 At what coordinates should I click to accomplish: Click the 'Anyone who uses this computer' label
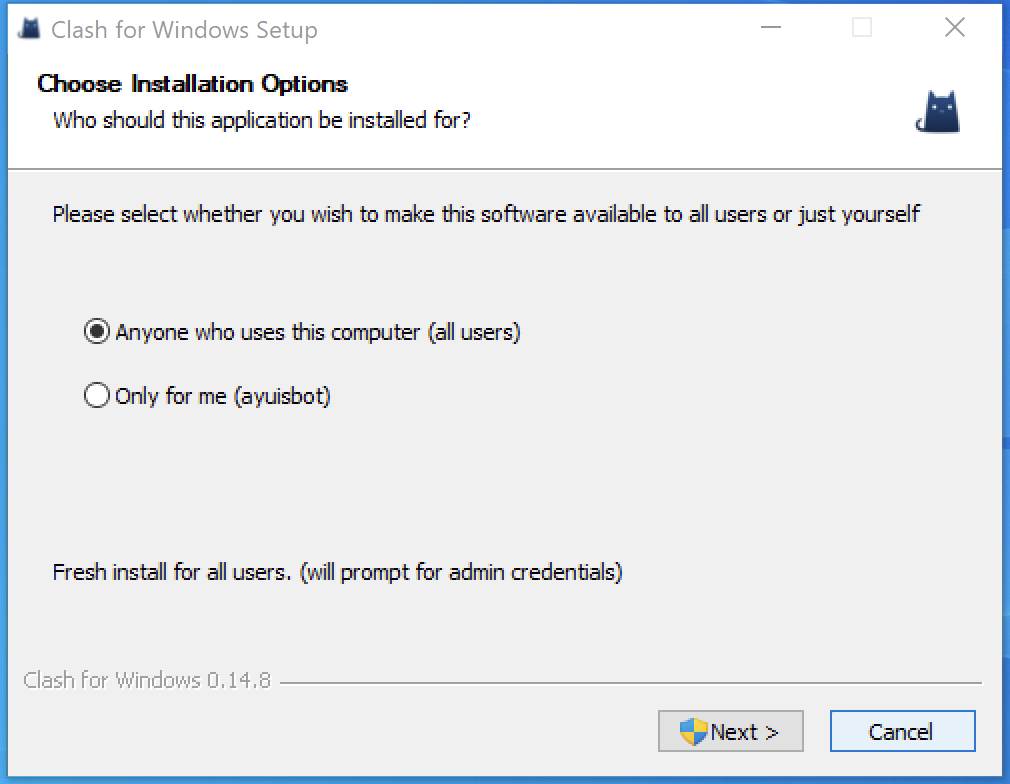(318, 332)
